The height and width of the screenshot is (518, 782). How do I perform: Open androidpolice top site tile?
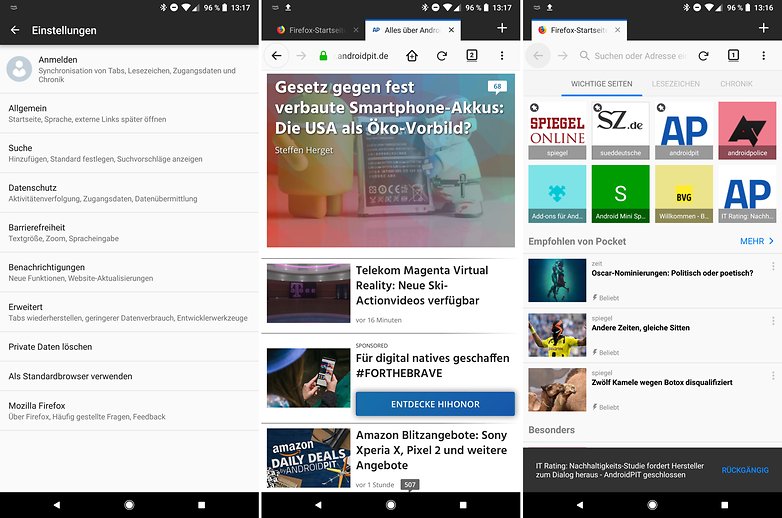click(747, 131)
